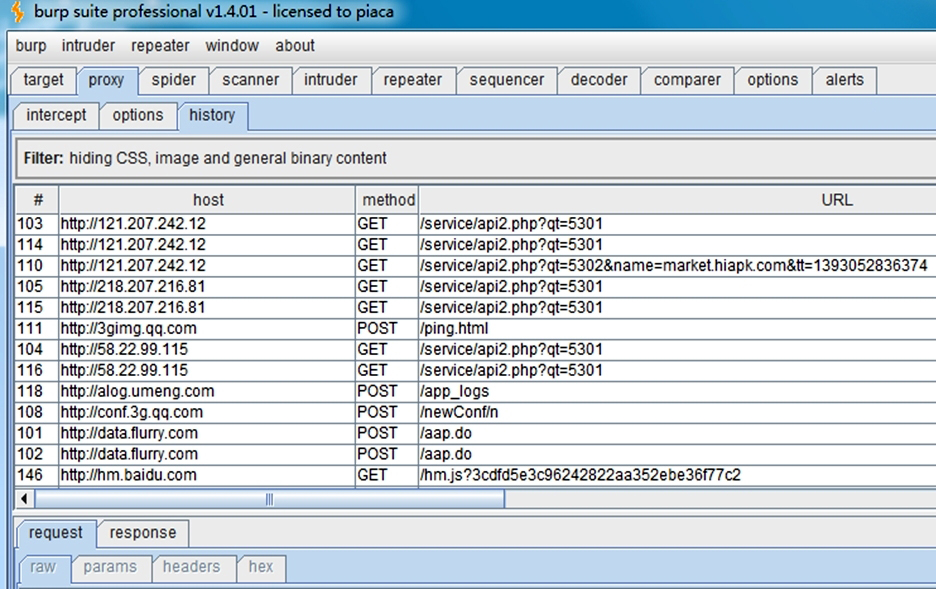
Task: Click the history table horizontal scrollbar thumb
Action: pos(269,499)
